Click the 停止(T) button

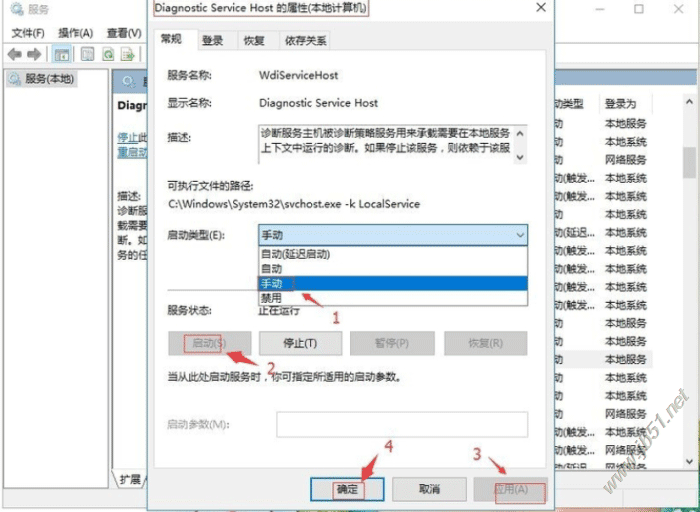pyautogui.click(x=300, y=343)
